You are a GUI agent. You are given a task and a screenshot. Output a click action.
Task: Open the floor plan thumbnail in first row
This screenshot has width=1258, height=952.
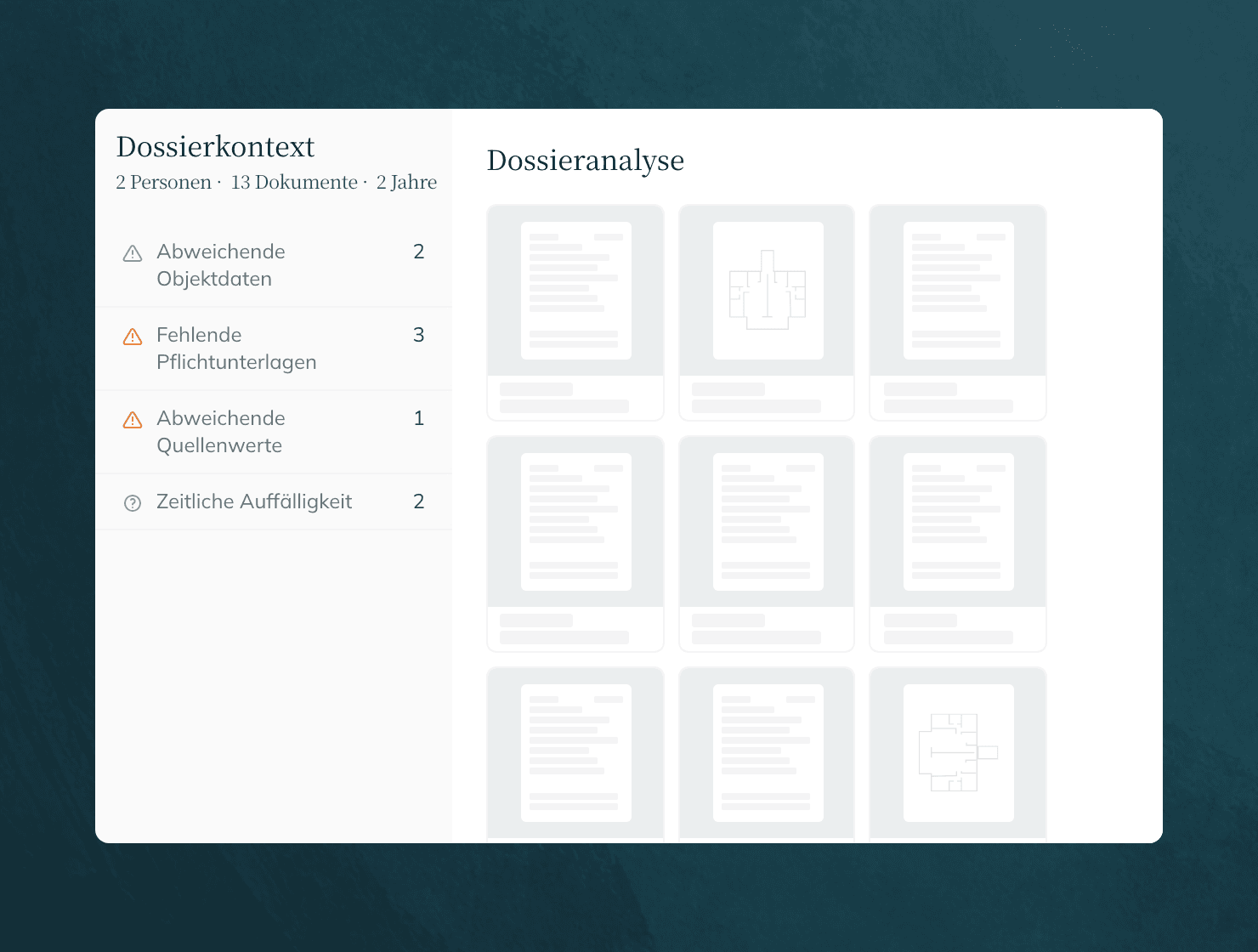767,312
